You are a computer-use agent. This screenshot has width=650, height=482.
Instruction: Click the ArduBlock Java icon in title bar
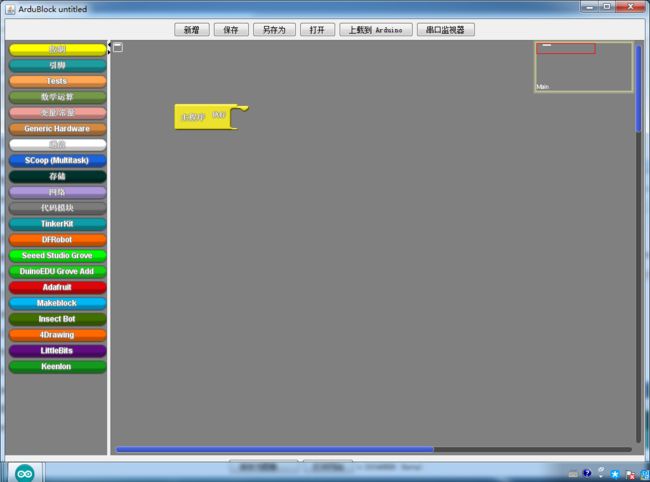10,9
